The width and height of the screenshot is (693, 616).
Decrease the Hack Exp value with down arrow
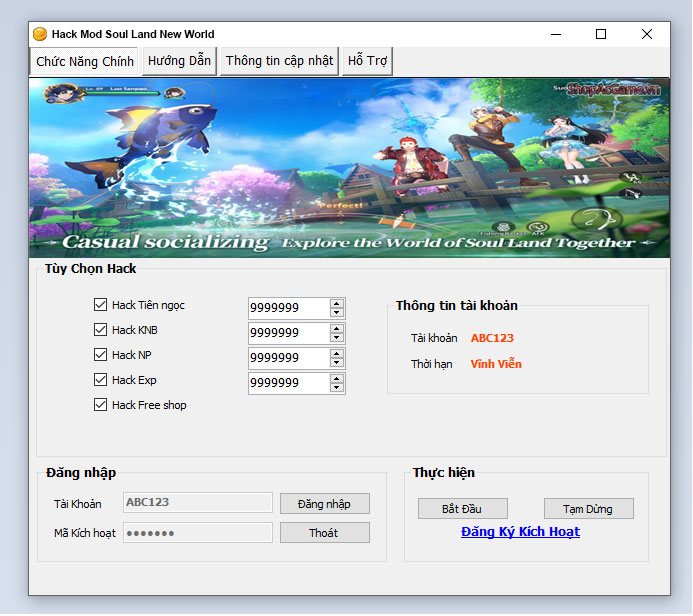337,388
